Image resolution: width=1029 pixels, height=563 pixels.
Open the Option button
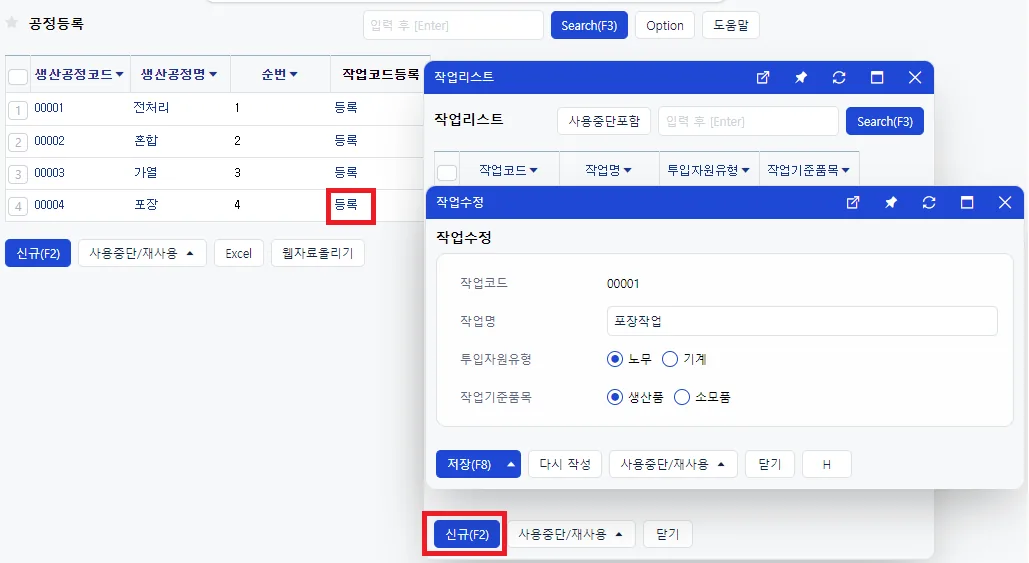665,25
